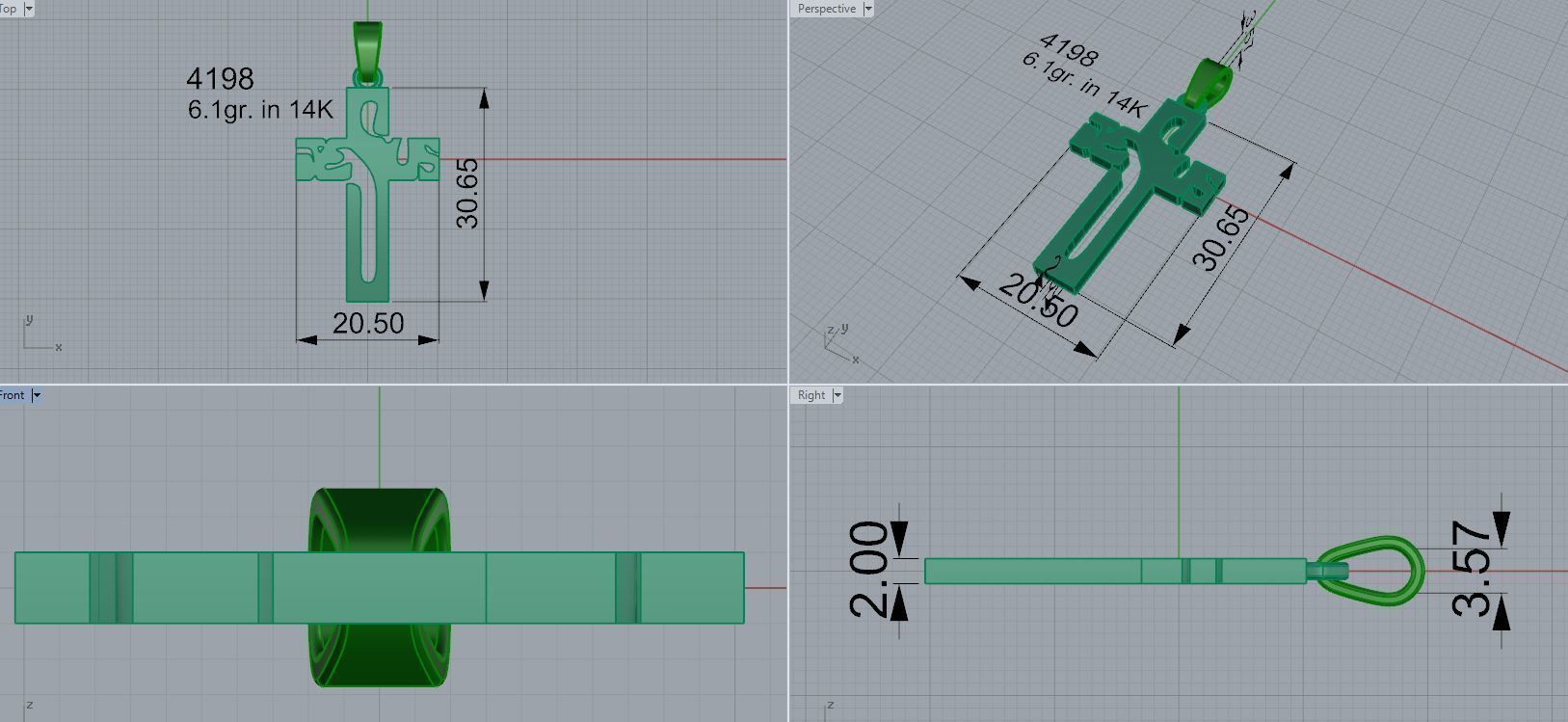Select "6.1gr. in 14K" annotation in Top view

click(x=260, y=110)
